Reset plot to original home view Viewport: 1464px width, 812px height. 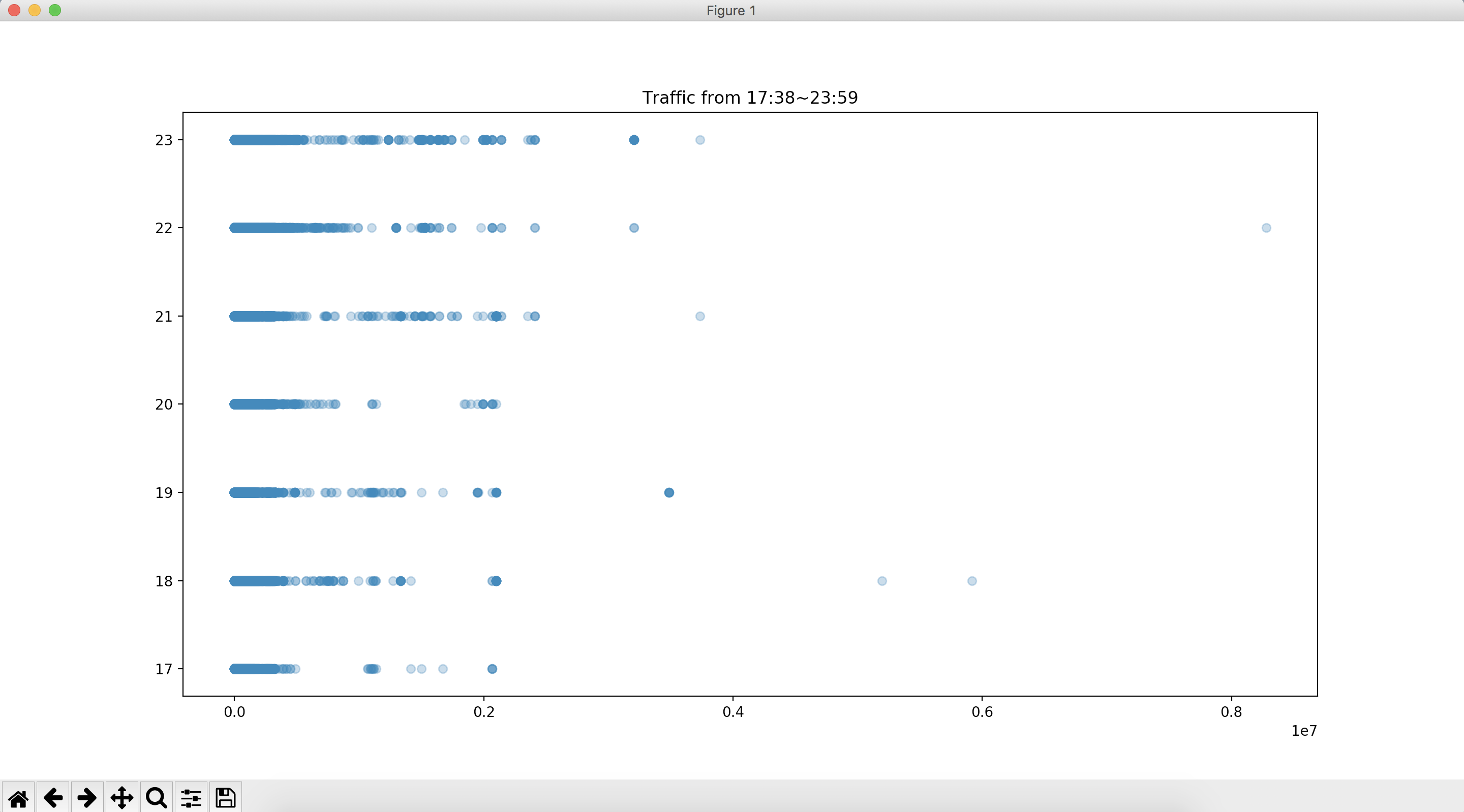coord(18,798)
